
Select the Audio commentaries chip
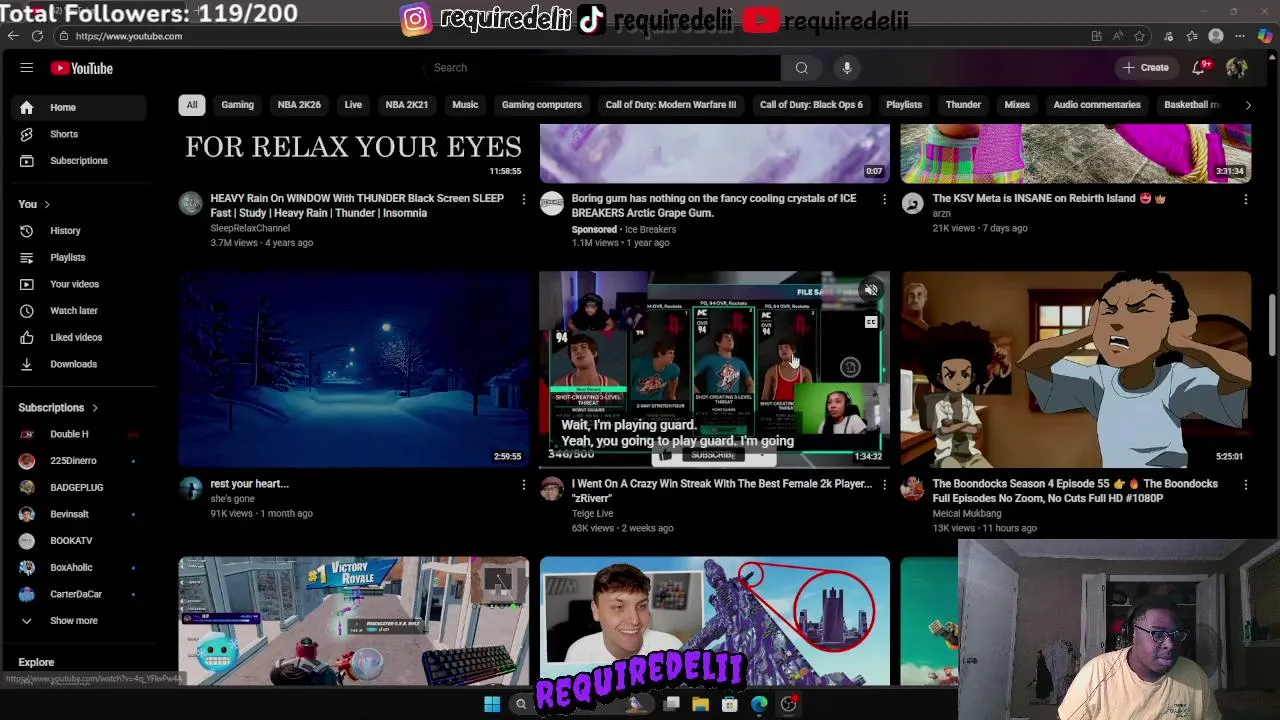1097,105
